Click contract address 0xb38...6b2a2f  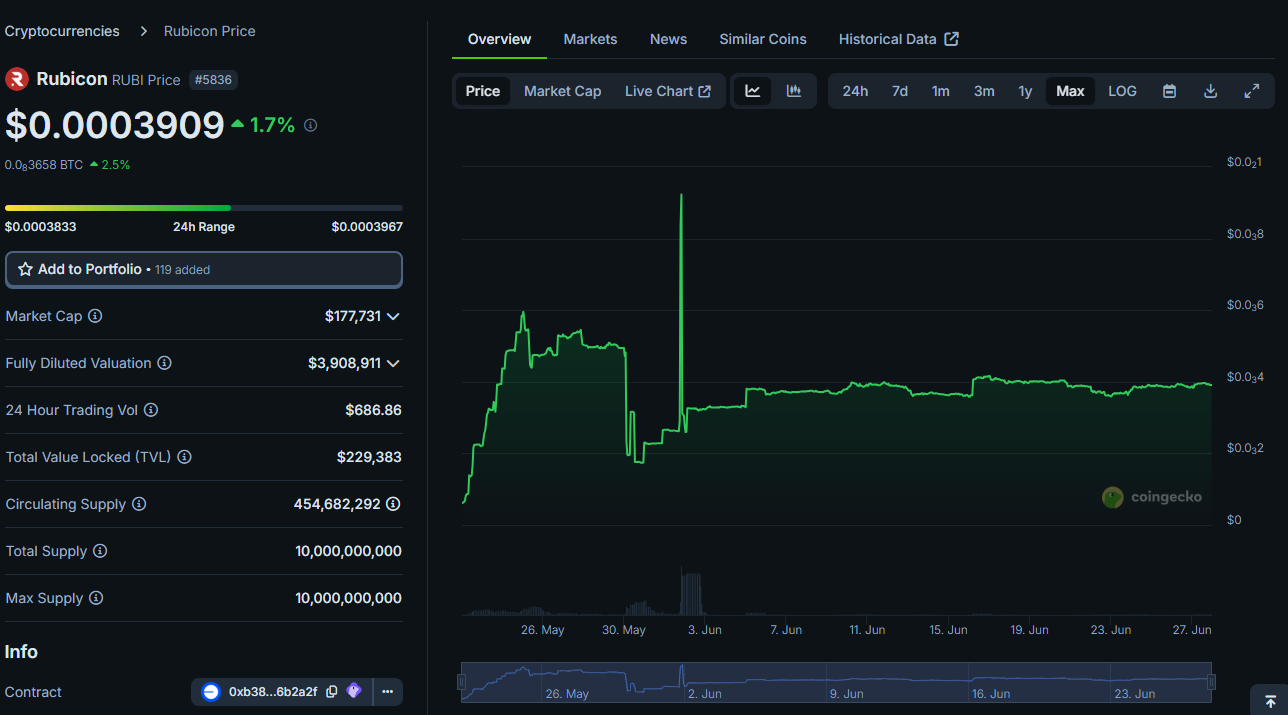[273, 691]
